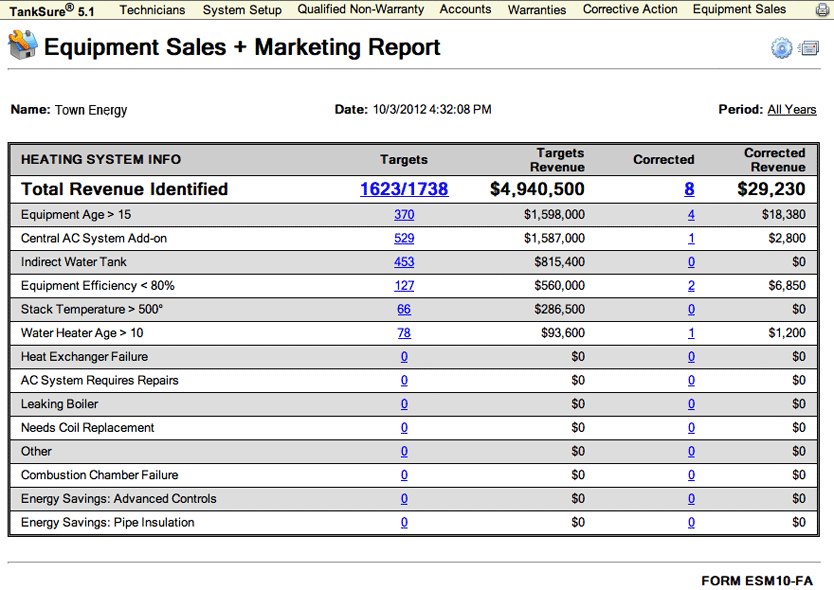Image resolution: width=834 pixels, height=590 pixels.
Task: Click the Total Revenue Identified label
Action: pos(124,189)
